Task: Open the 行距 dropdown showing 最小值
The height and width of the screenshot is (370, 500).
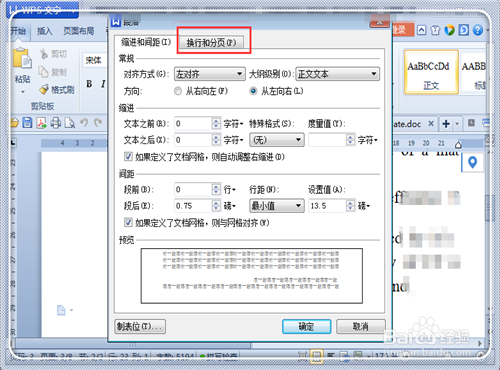Action: click(277, 206)
